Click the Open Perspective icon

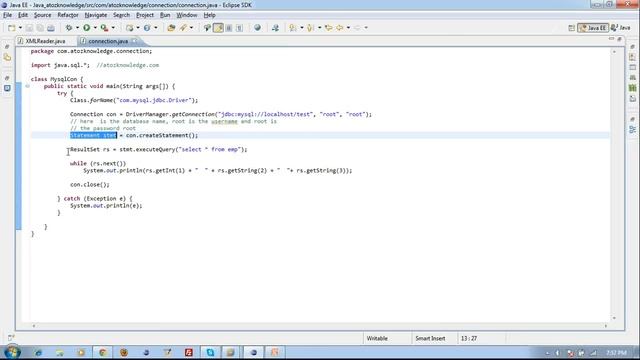(x=571, y=28)
